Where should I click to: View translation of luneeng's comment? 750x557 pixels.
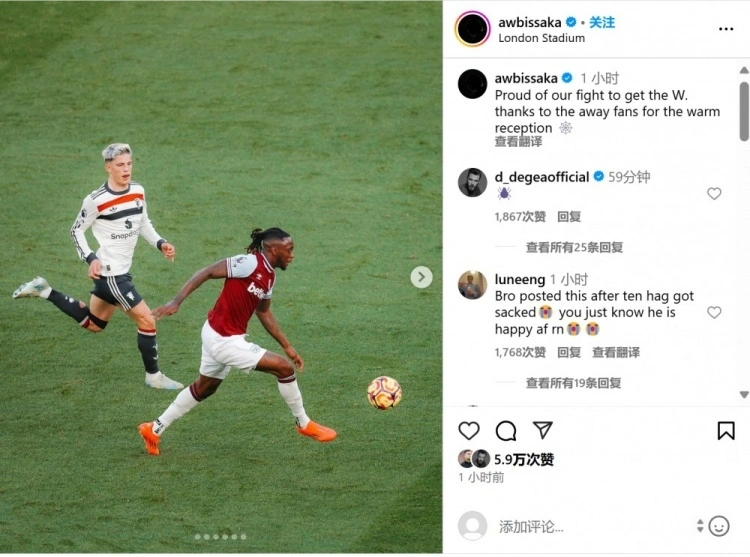click(616, 352)
